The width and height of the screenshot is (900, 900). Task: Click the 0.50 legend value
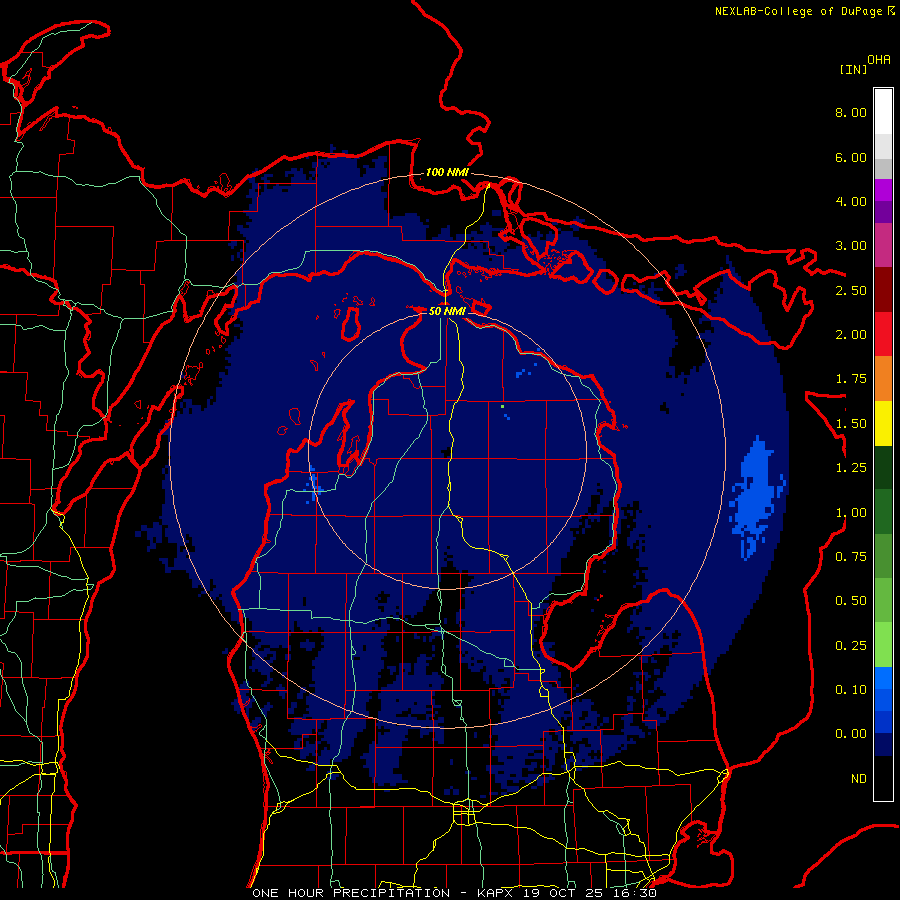851,601
